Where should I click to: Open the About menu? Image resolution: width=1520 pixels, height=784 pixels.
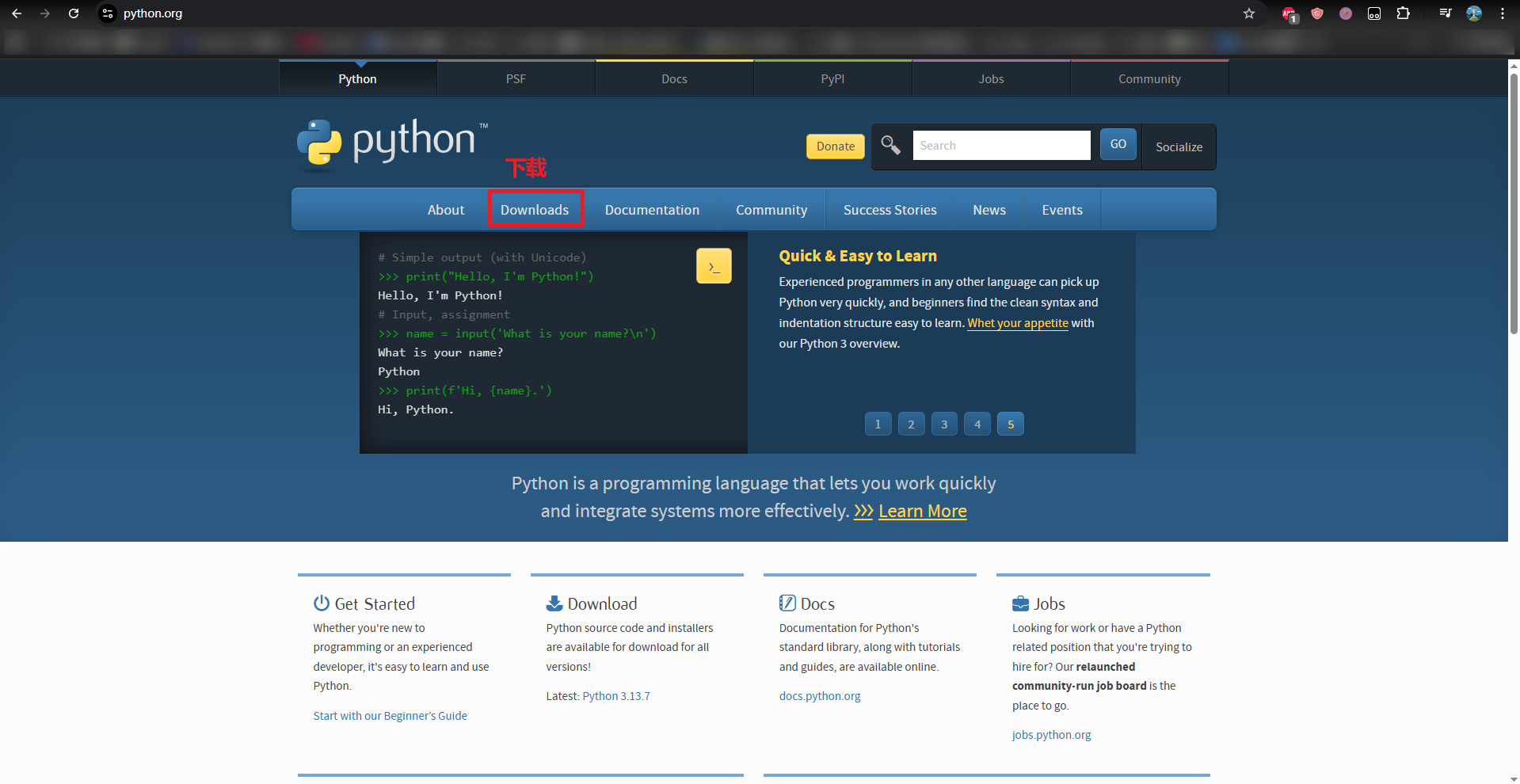coord(446,210)
